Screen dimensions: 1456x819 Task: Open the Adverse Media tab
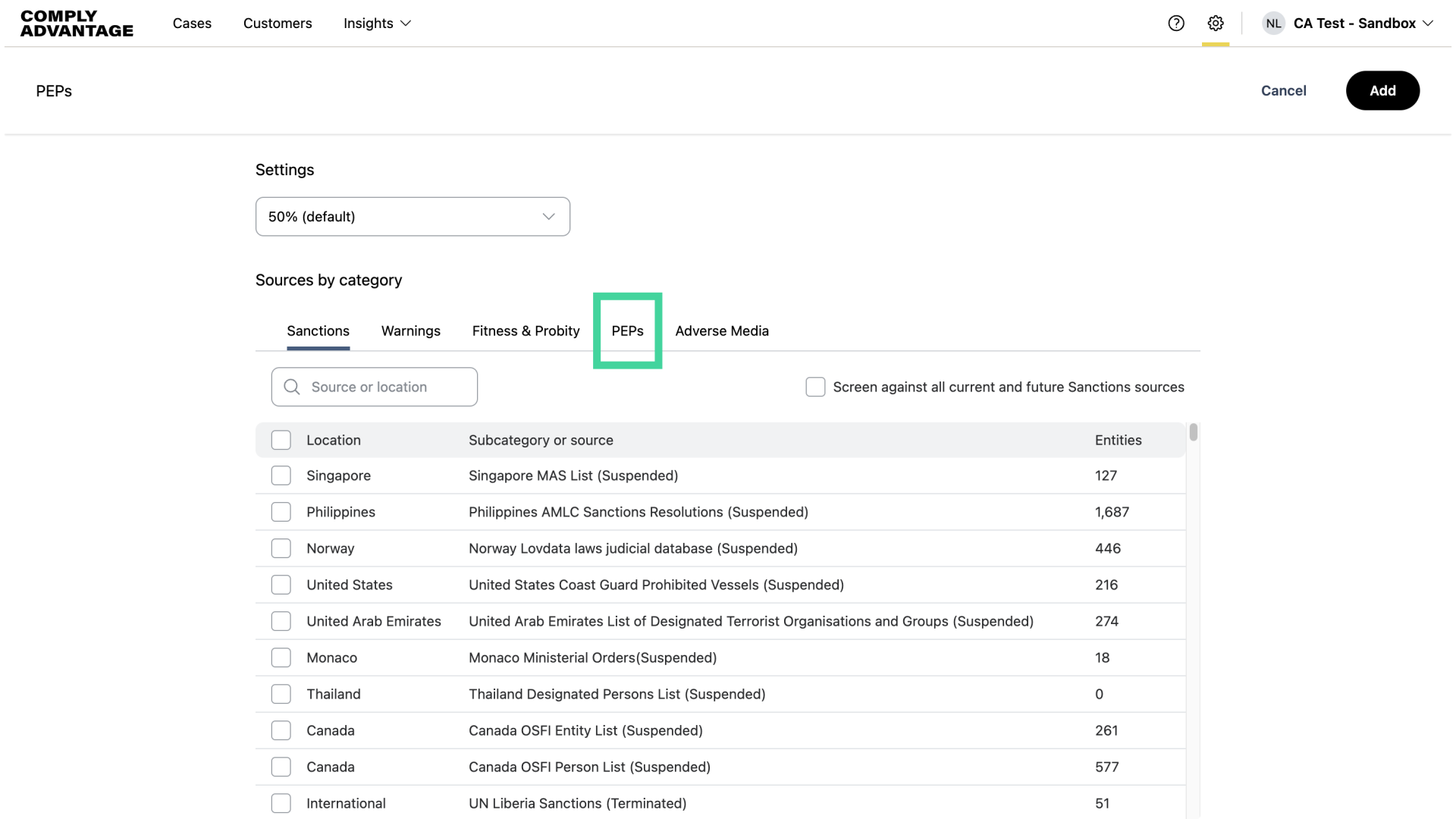[x=722, y=331]
